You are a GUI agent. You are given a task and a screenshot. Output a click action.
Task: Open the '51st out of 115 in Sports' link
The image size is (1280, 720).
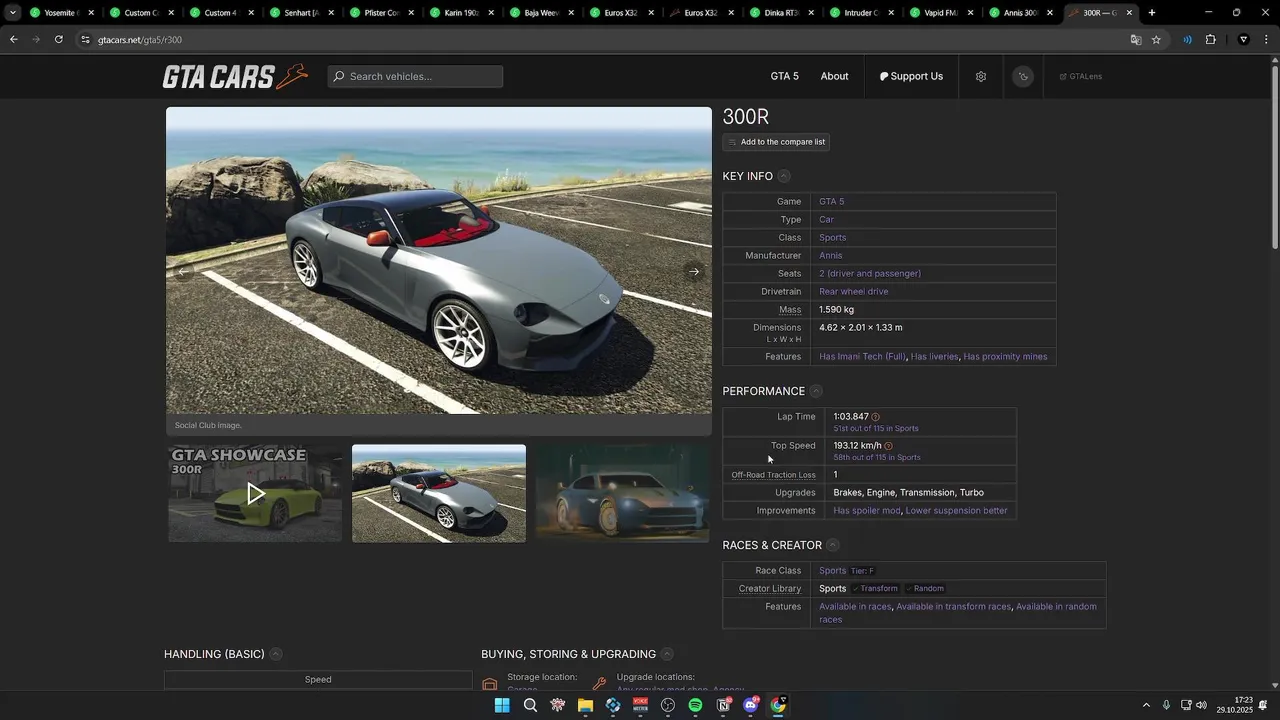876,428
